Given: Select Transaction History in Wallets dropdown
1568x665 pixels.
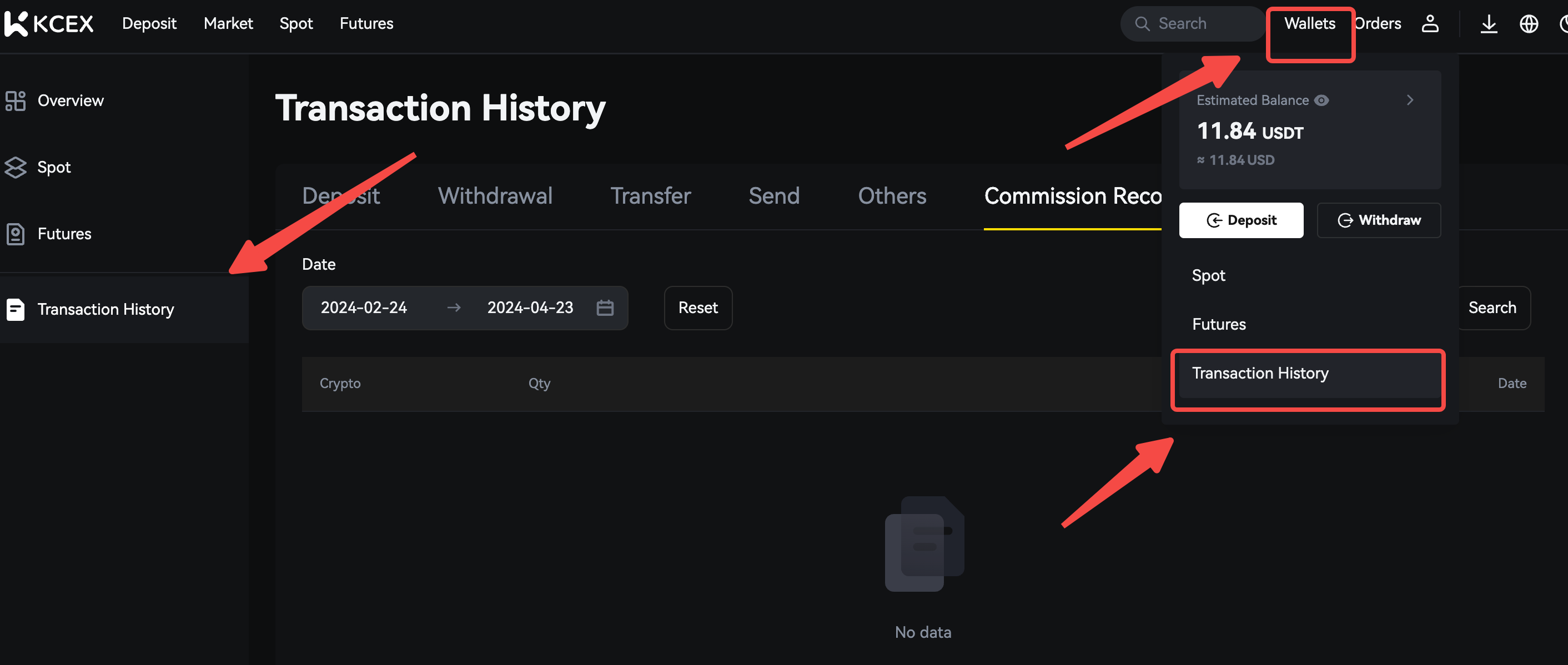Looking at the screenshot, I should [x=1260, y=373].
